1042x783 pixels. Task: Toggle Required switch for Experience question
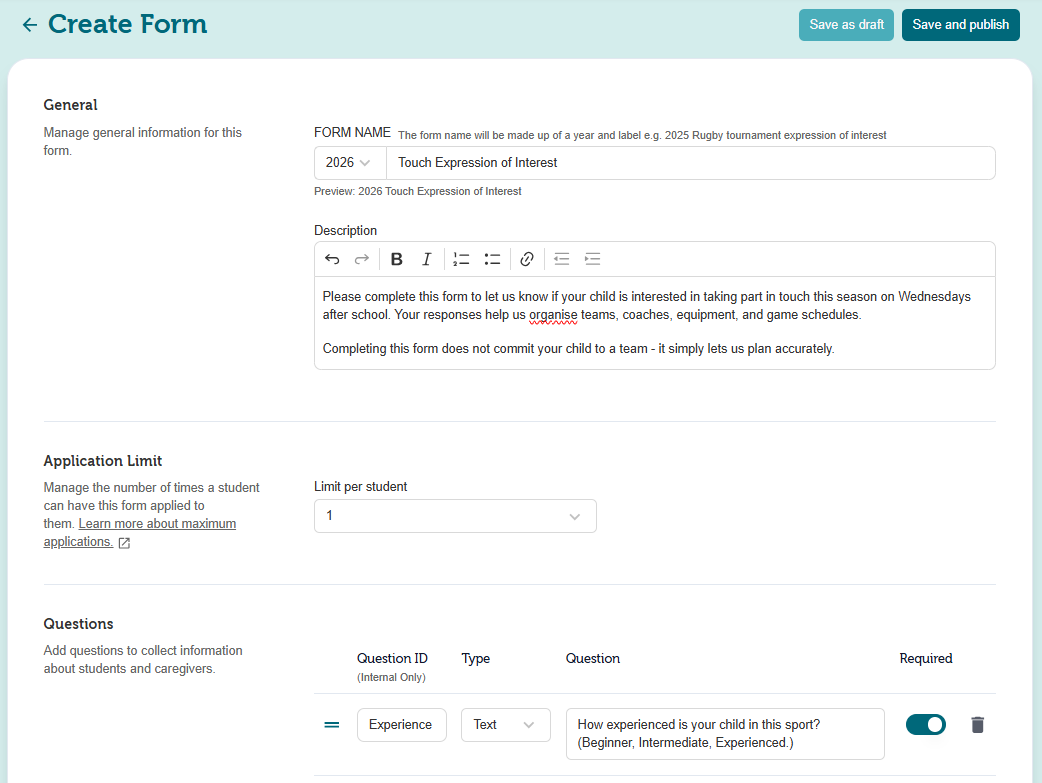[925, 725]
